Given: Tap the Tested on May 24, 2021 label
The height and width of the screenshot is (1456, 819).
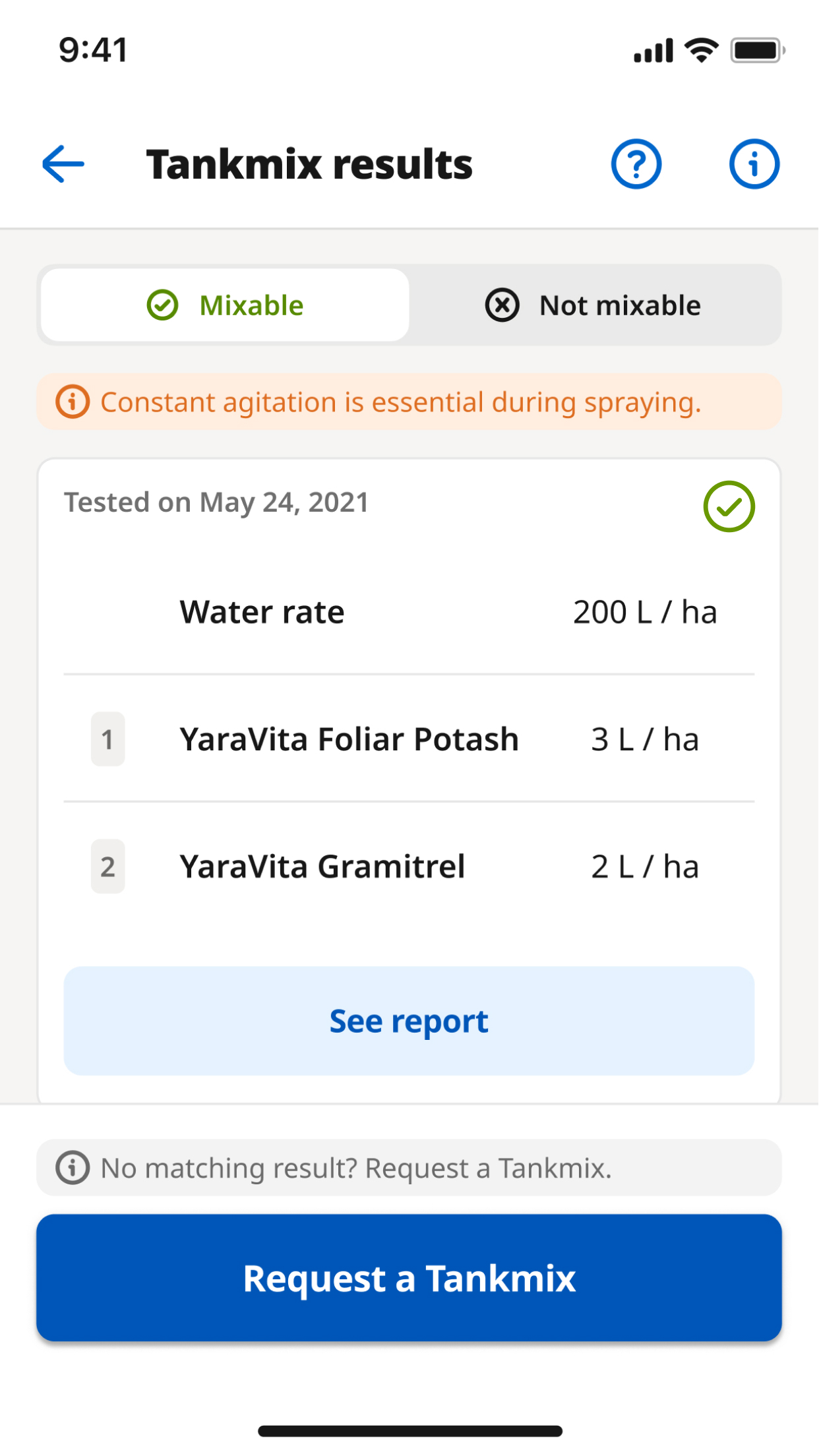Looking at the screenshot, I should tap(216, 502).
